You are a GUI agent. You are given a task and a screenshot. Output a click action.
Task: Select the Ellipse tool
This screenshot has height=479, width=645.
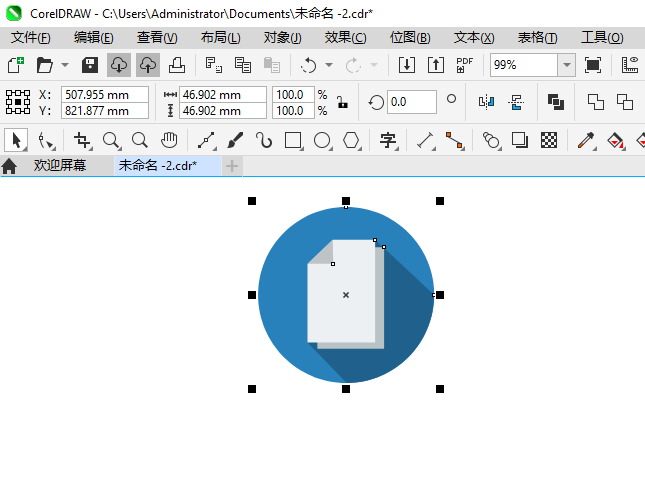point(322,140)
